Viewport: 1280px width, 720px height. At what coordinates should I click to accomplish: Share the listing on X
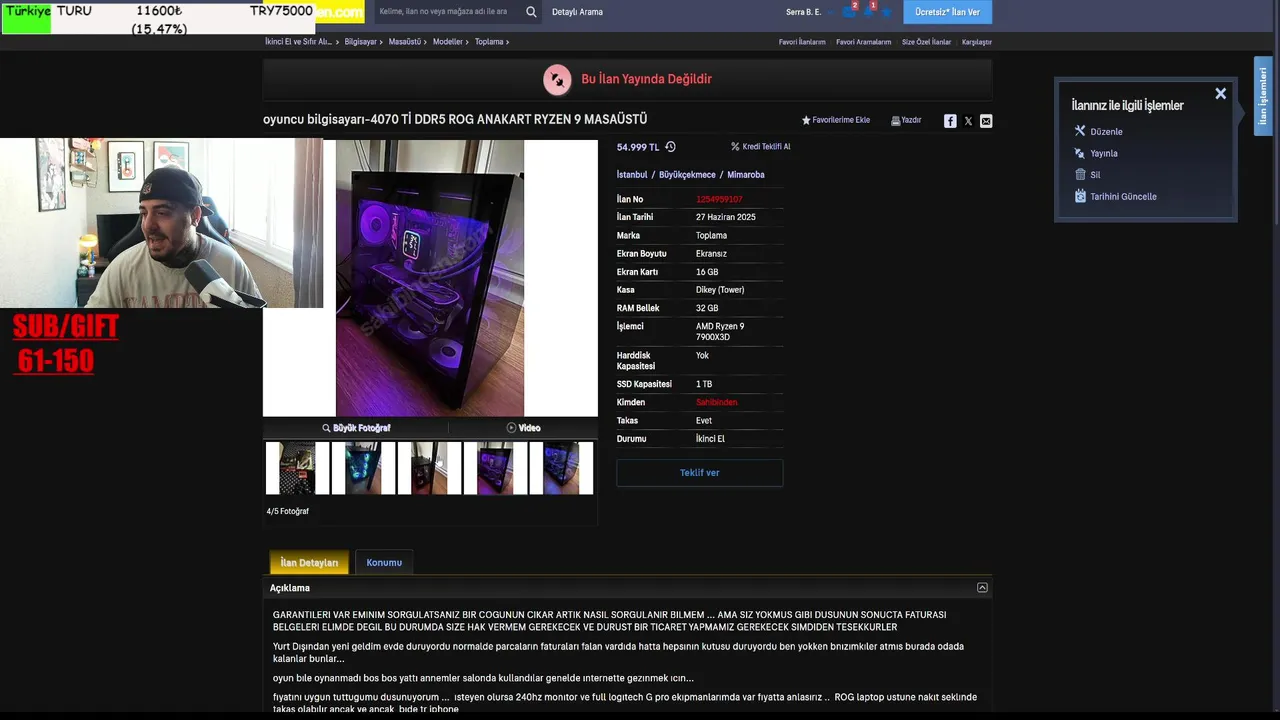click(x=968, y=121)
